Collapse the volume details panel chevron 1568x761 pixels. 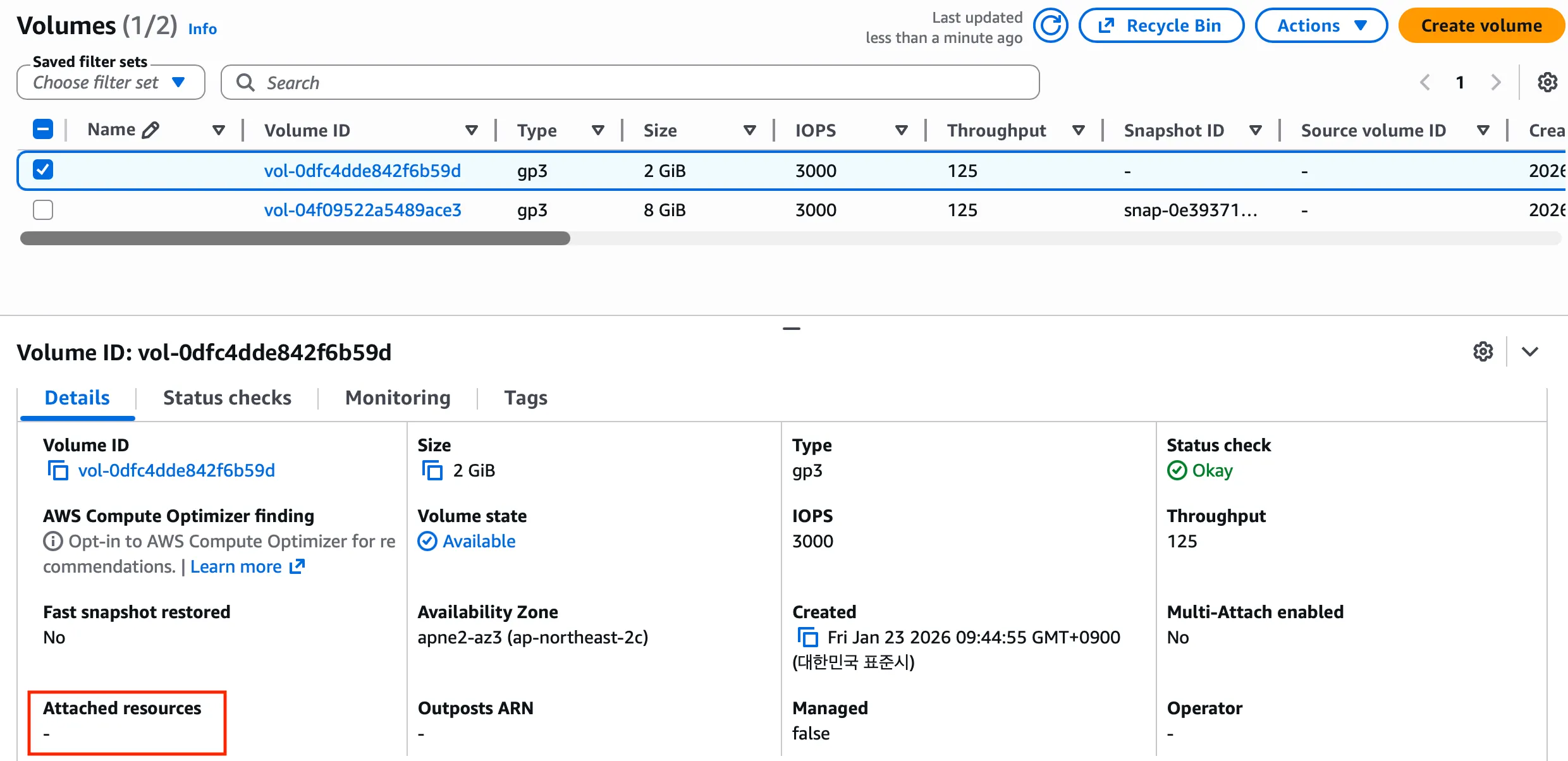1529,351
